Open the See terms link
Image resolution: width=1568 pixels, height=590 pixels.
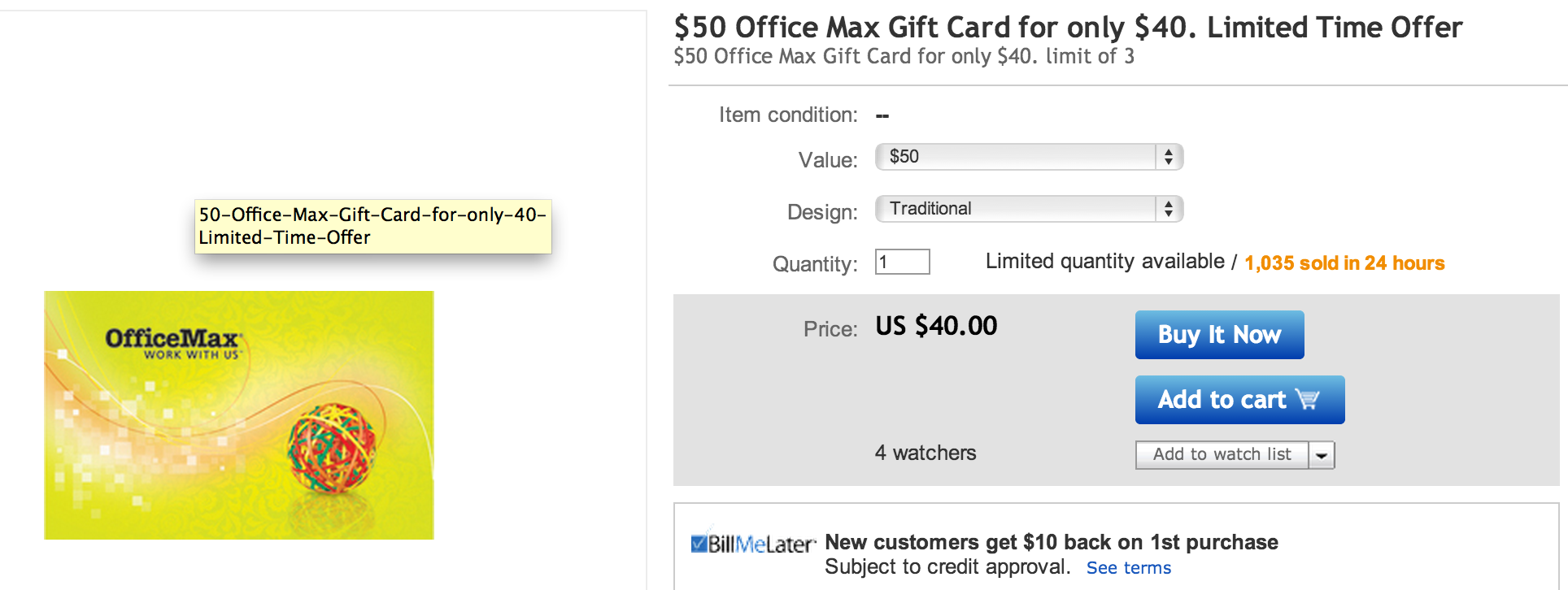point(1129,568)
